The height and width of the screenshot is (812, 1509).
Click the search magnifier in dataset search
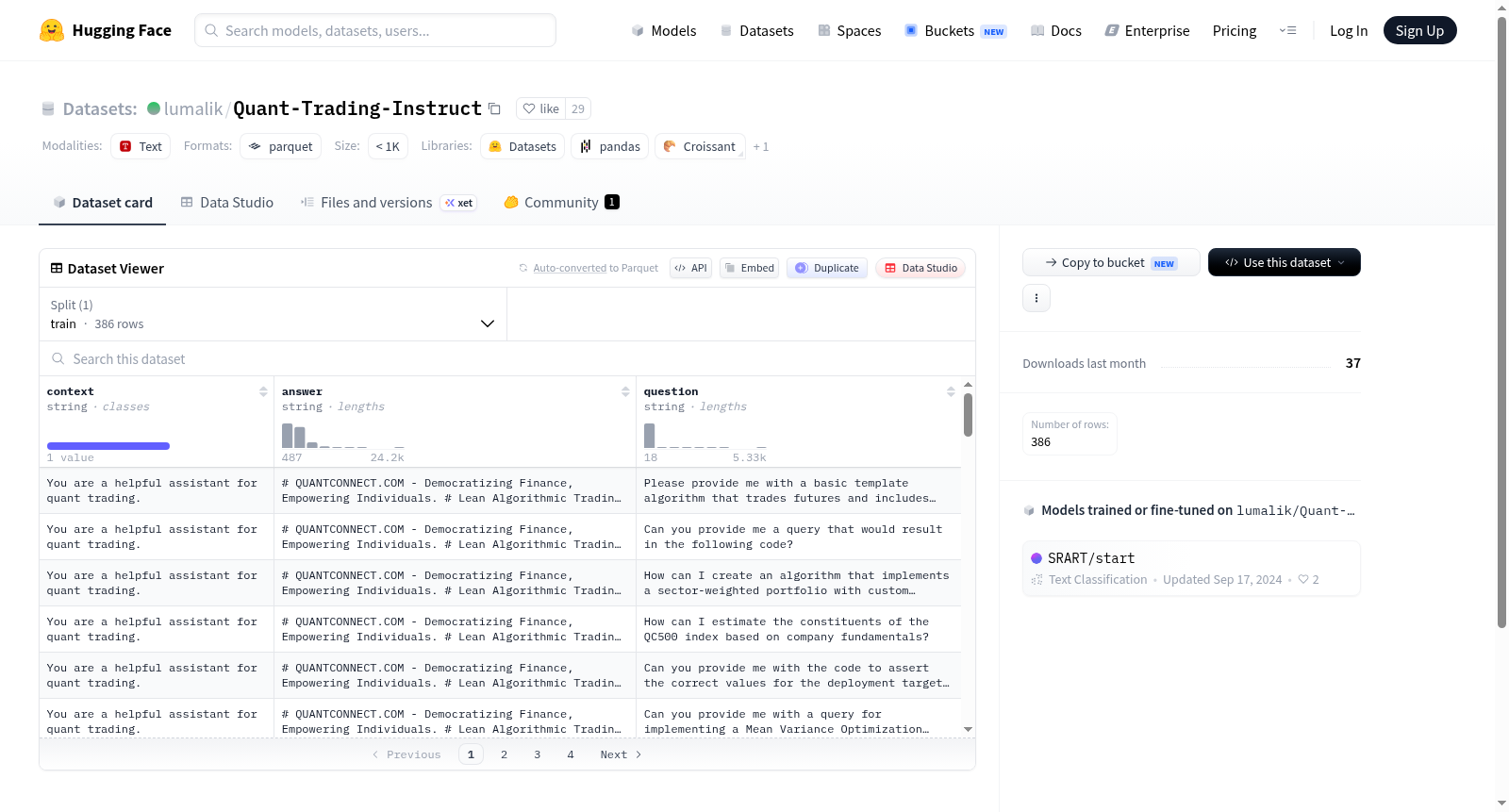58,358
